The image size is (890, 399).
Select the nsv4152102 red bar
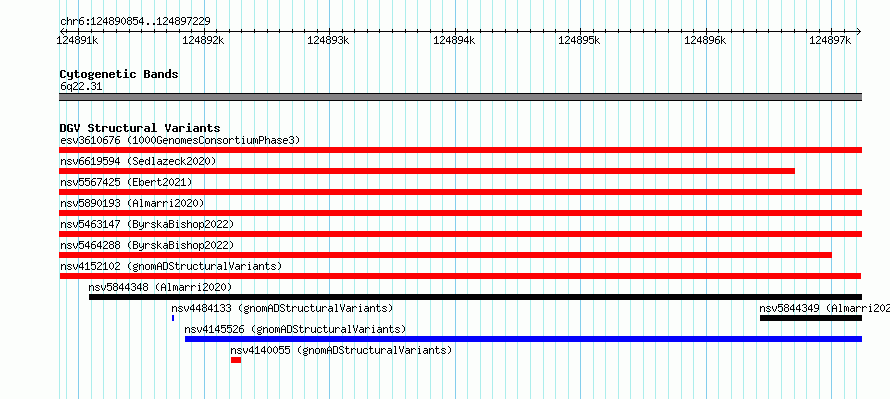(x=460, y=276)
